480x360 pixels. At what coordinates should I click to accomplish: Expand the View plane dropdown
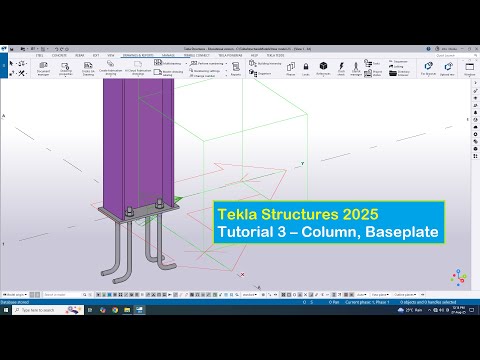point(380,295)
